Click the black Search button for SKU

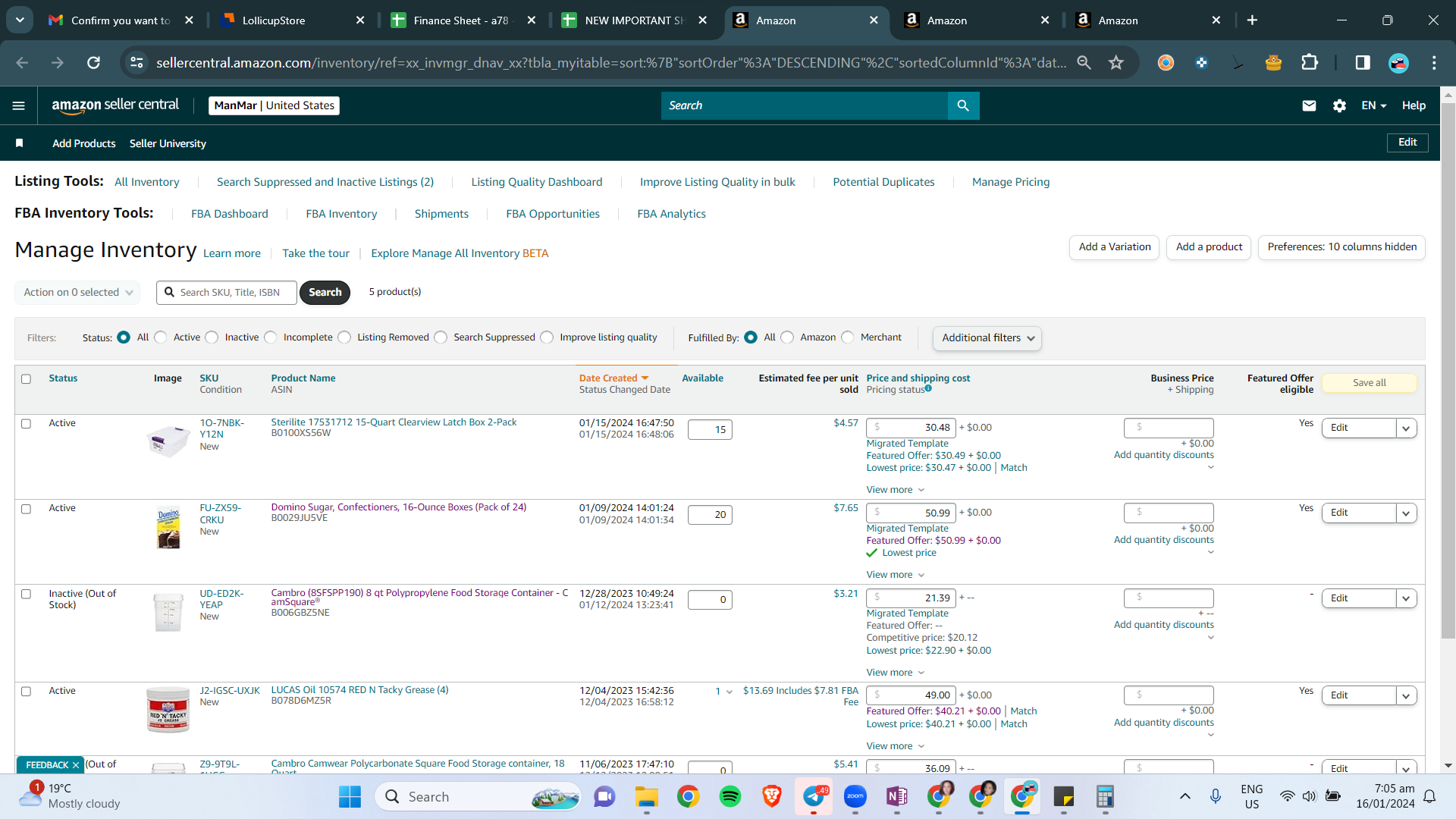(325, 293)
